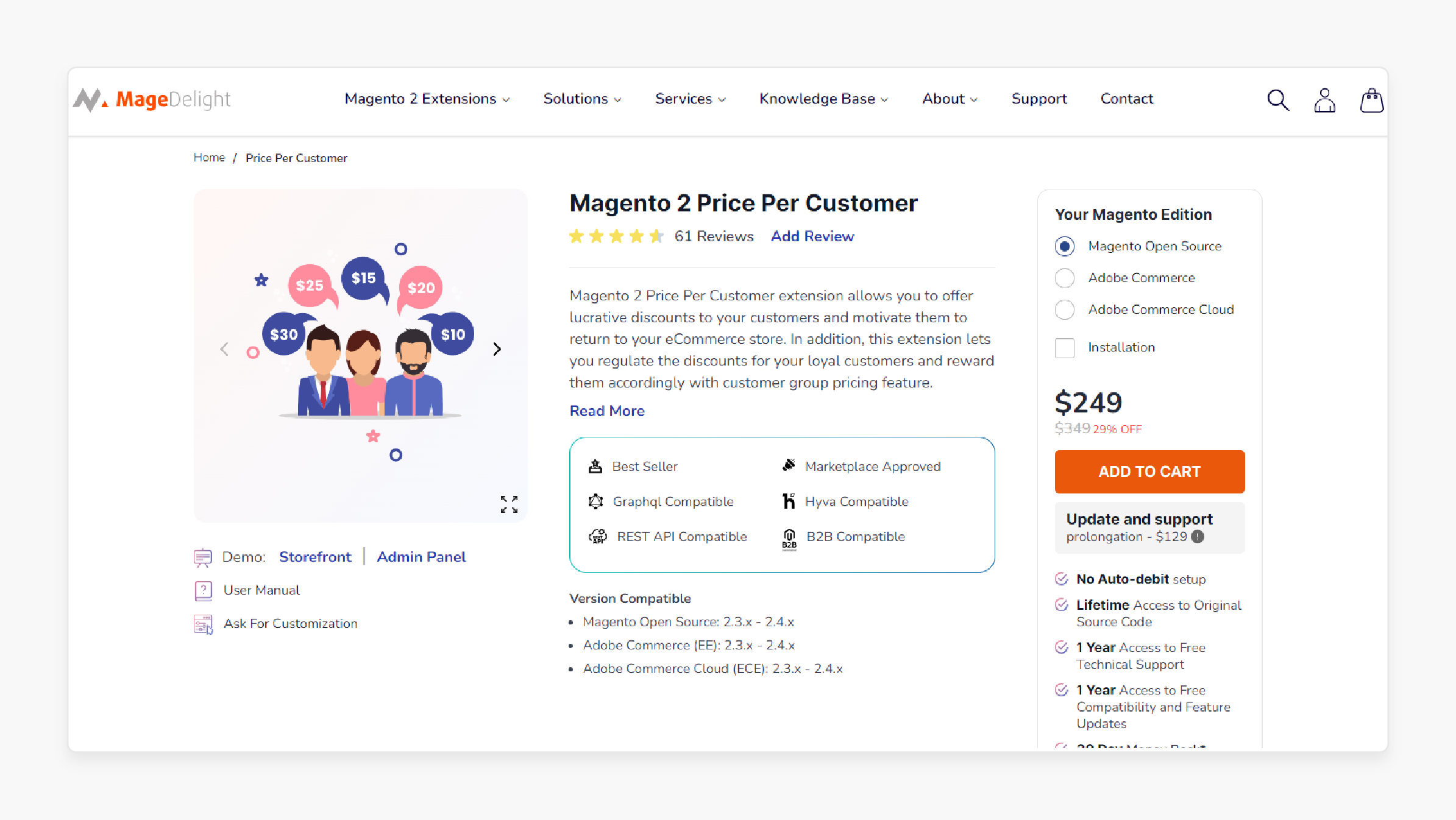
Task: Click Magento Open Source: 2.3.x - 2.4.x
Action: coord(688,622)
